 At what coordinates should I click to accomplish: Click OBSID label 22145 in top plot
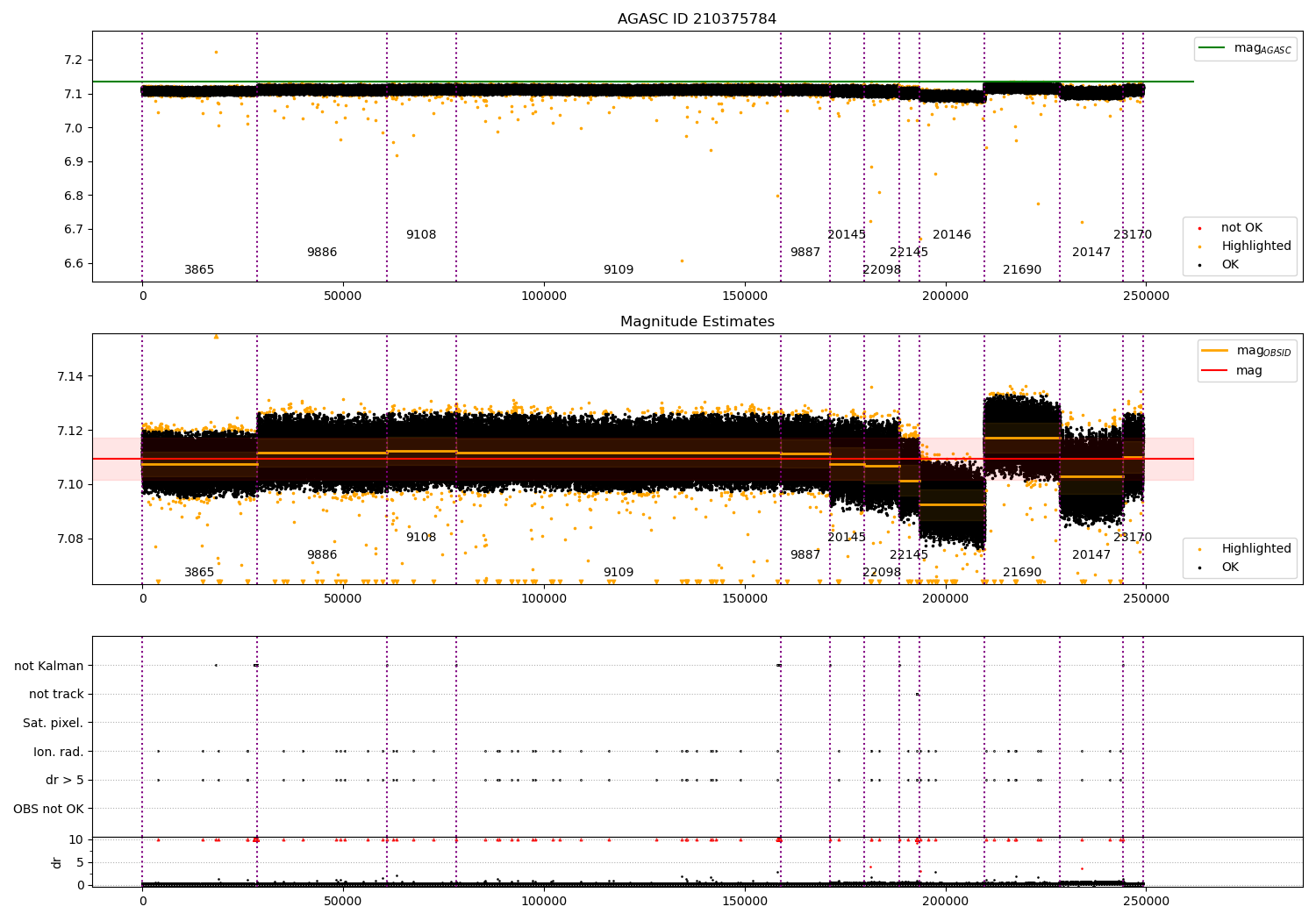(x=909, y=253)
